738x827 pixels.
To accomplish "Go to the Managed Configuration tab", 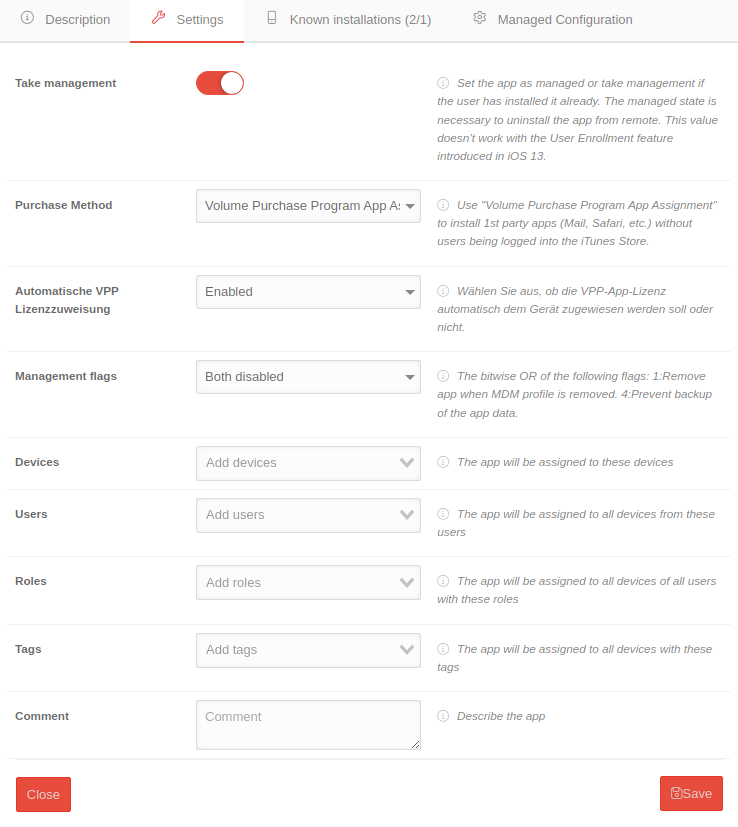I will click(553, 20).
